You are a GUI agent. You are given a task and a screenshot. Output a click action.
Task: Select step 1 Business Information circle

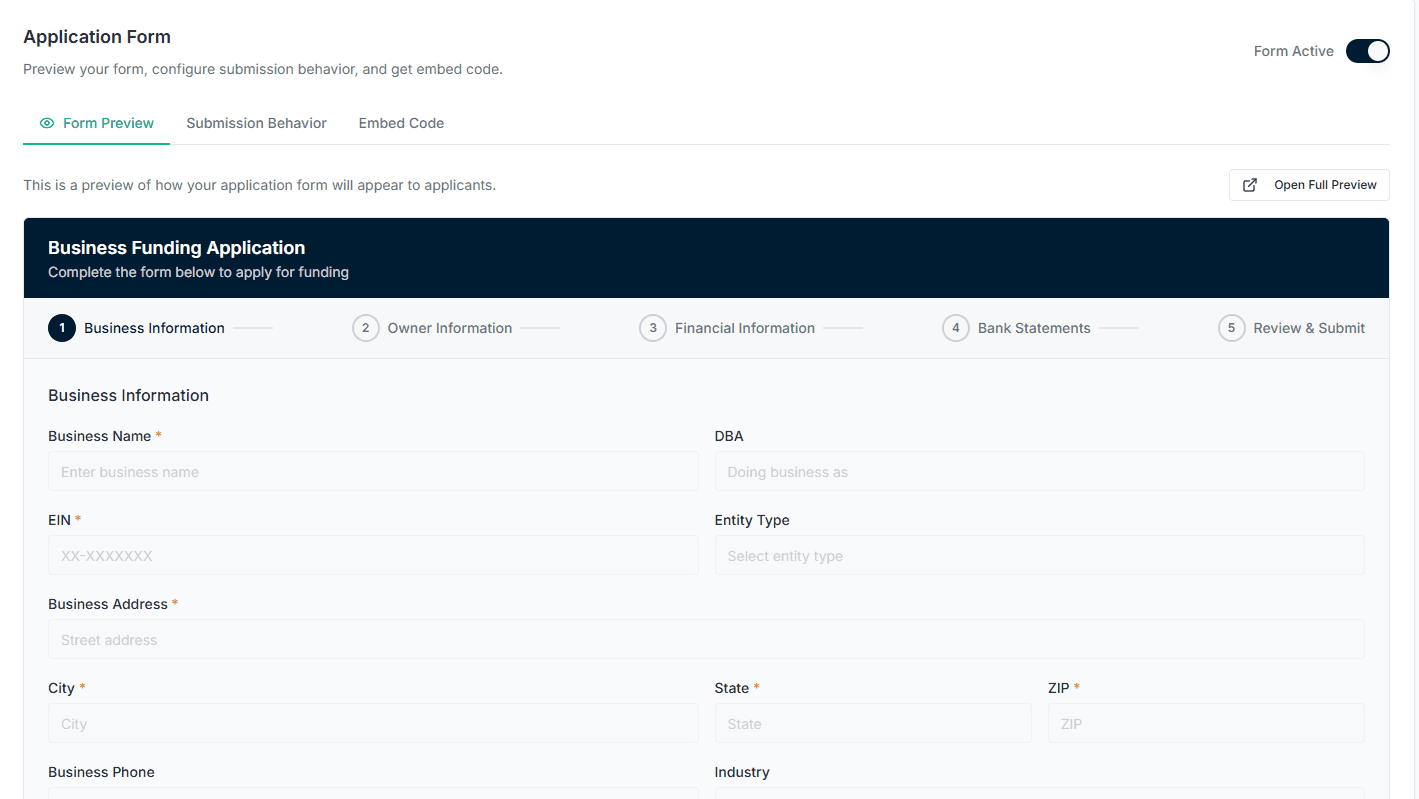pos(62,328)
